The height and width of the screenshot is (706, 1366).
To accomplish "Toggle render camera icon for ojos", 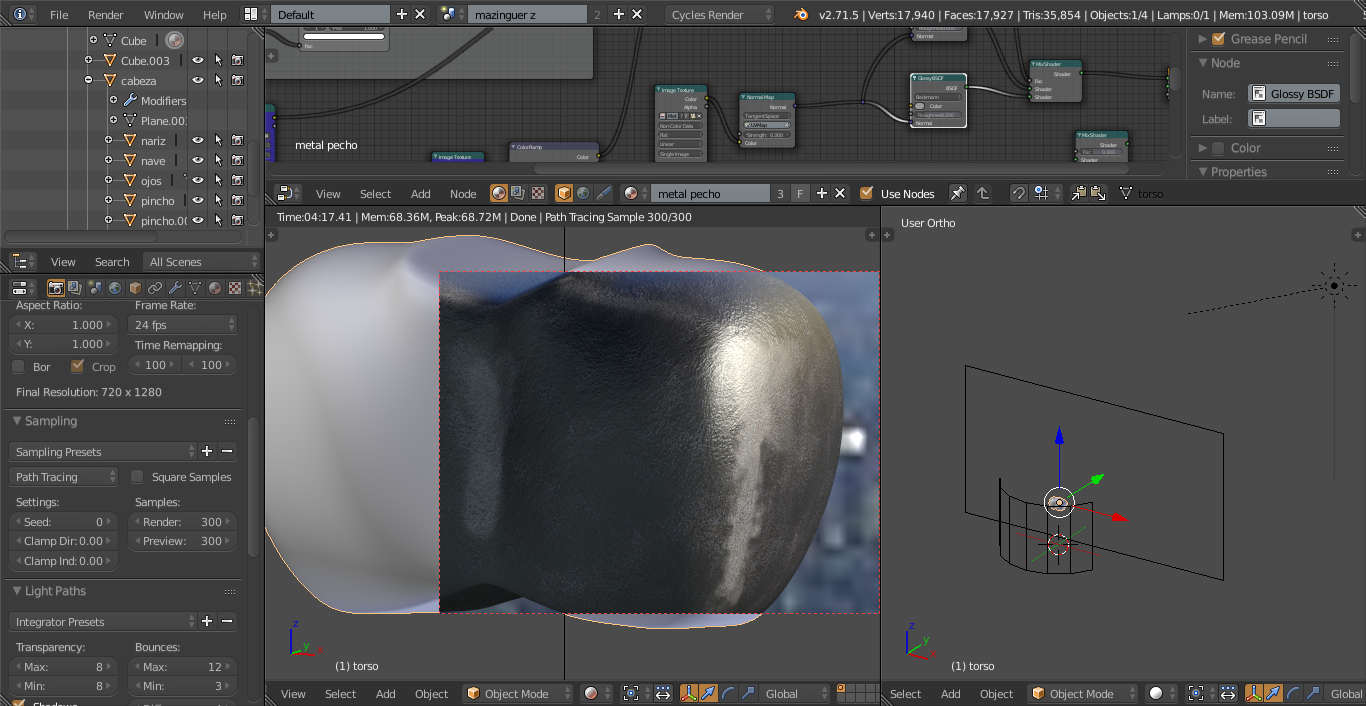I will [x=237, y=180].
